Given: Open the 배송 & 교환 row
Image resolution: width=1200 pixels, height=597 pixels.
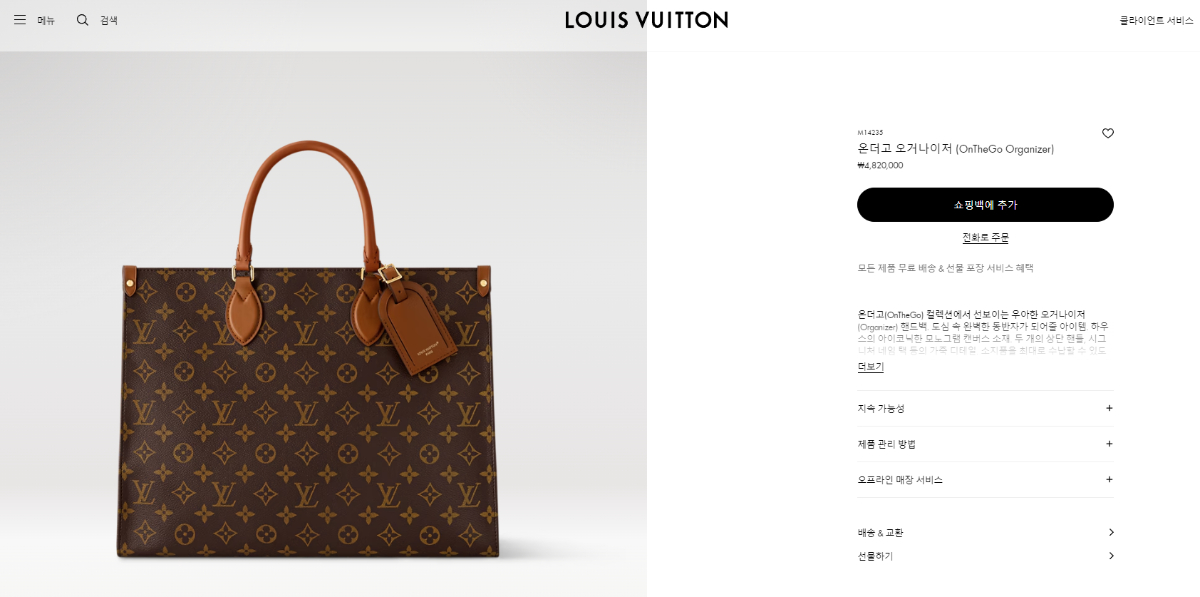Looking at the screenshot, I should 985,532.
